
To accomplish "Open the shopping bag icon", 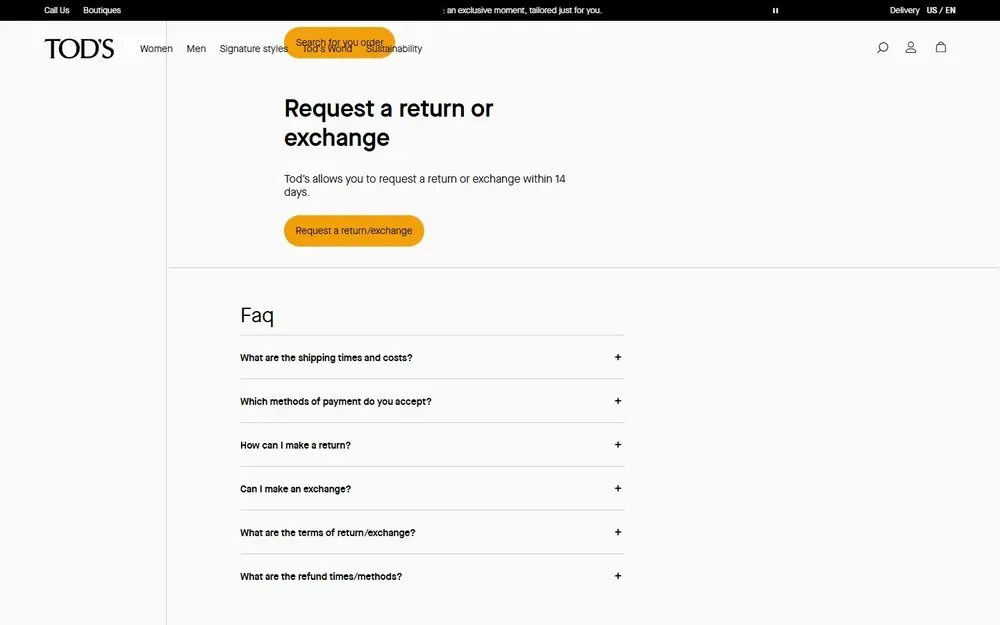I will (x=941, y=47).
